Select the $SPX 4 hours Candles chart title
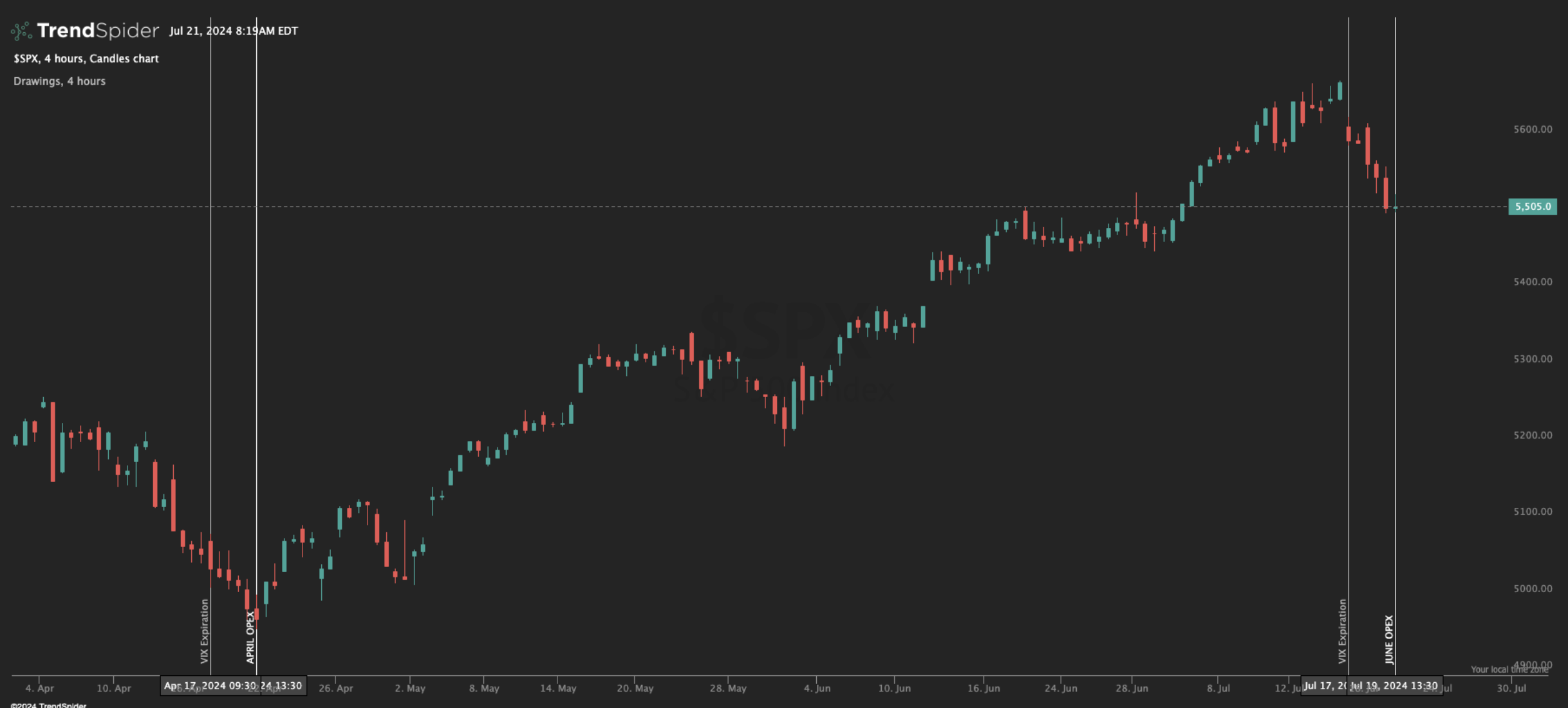This screenshot has width=1568, height=708. (86, 59)
